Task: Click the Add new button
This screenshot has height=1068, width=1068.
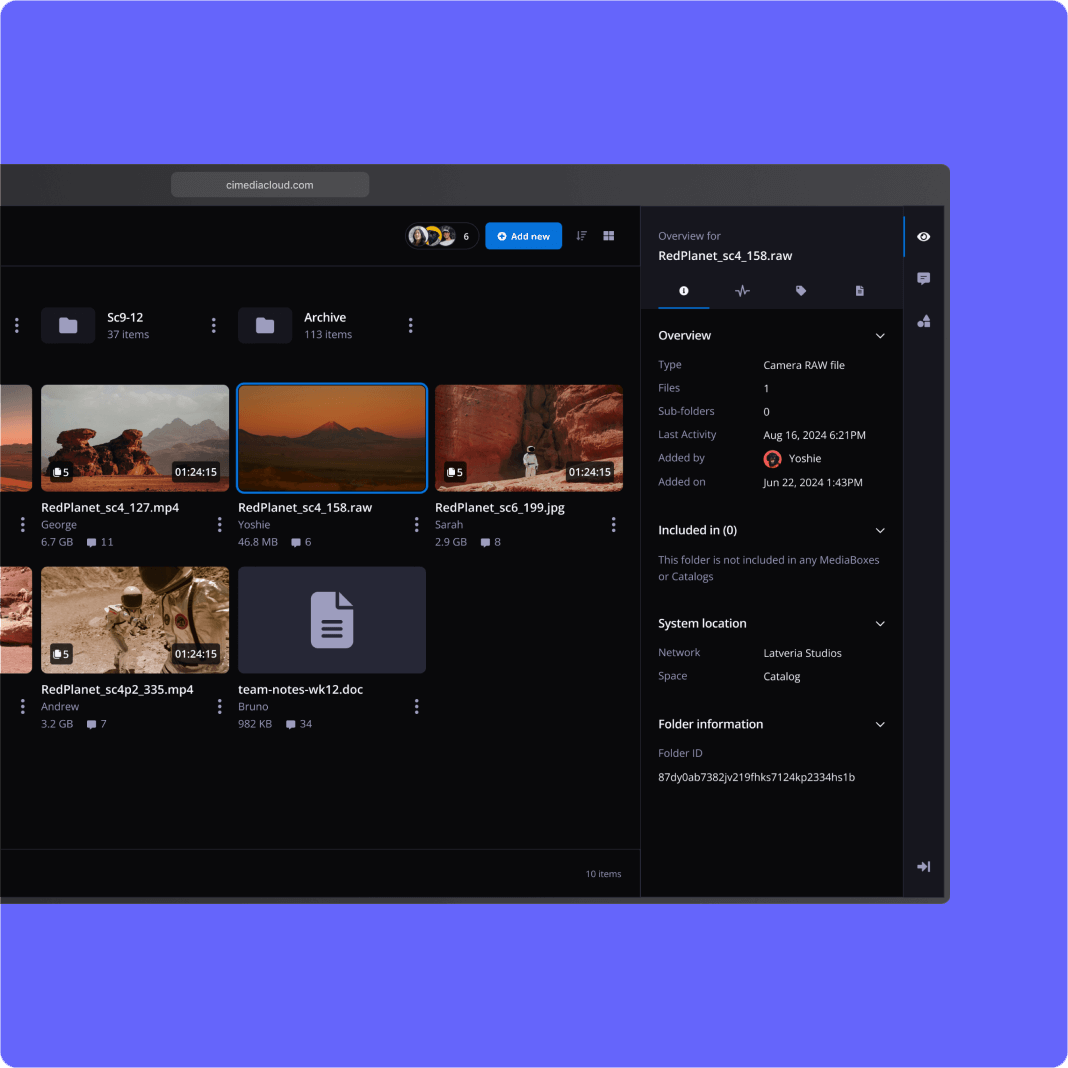Action: coord(523,236)
